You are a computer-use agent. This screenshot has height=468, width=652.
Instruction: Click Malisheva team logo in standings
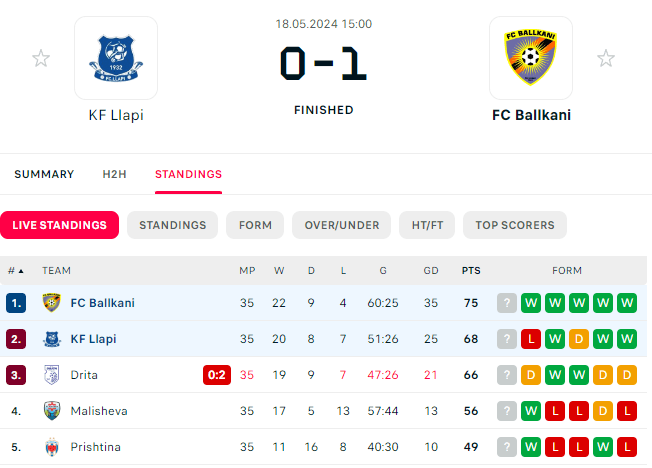[52, 411]
